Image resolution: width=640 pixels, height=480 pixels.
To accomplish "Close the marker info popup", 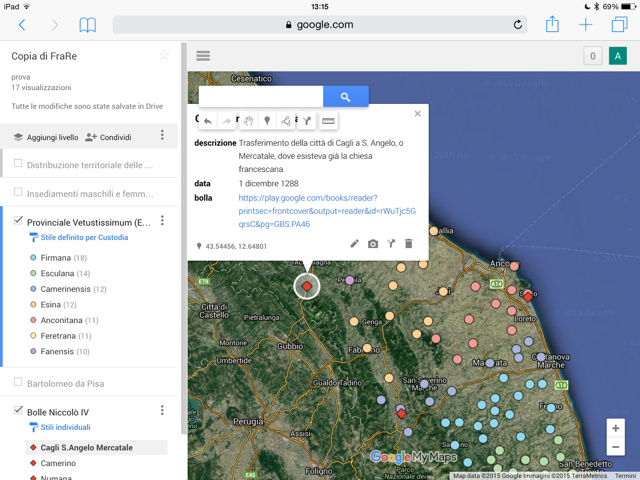I will click(418, 113).
